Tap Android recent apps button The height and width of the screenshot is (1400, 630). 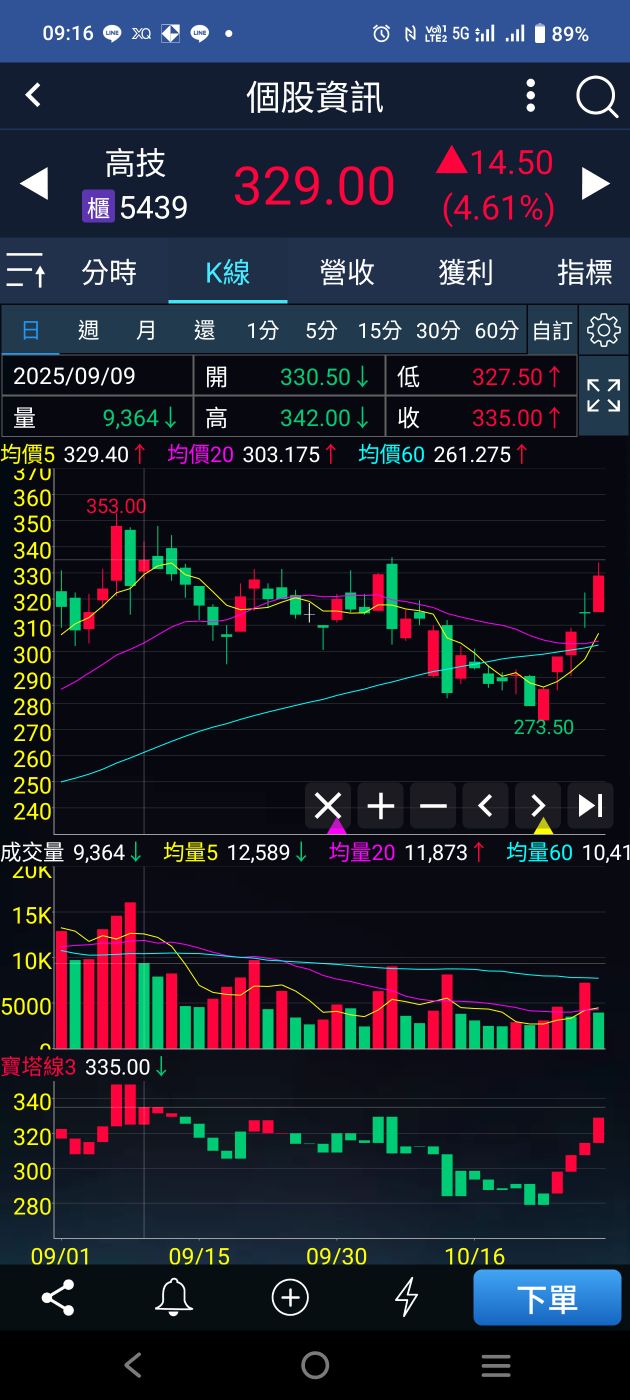(496, 1365)
